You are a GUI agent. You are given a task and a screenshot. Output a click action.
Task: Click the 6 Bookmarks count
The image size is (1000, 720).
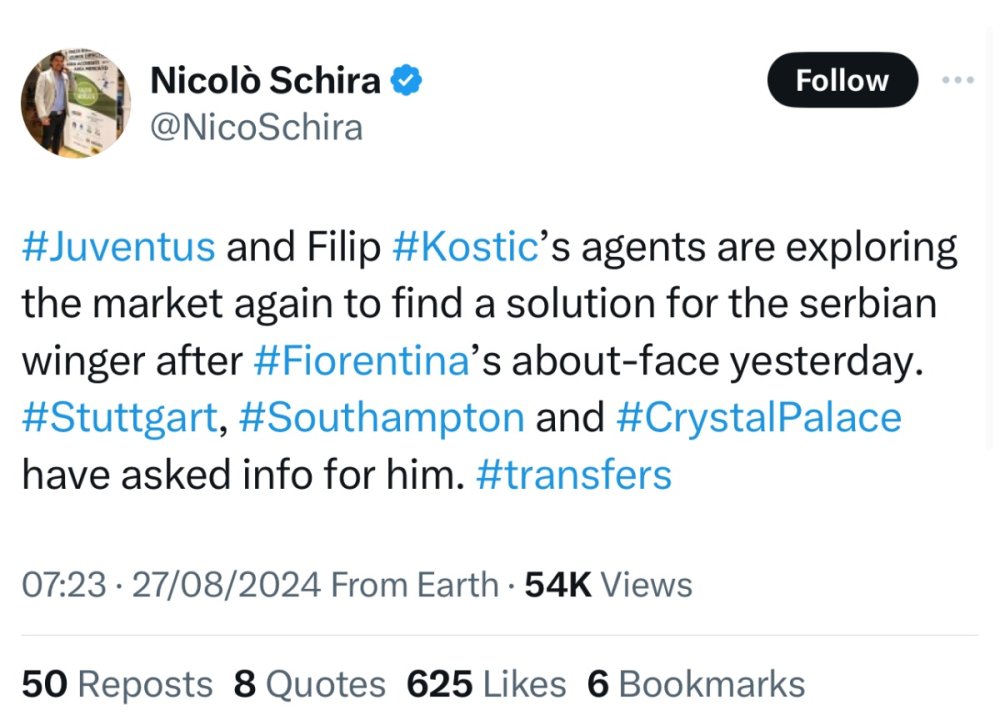696,684
